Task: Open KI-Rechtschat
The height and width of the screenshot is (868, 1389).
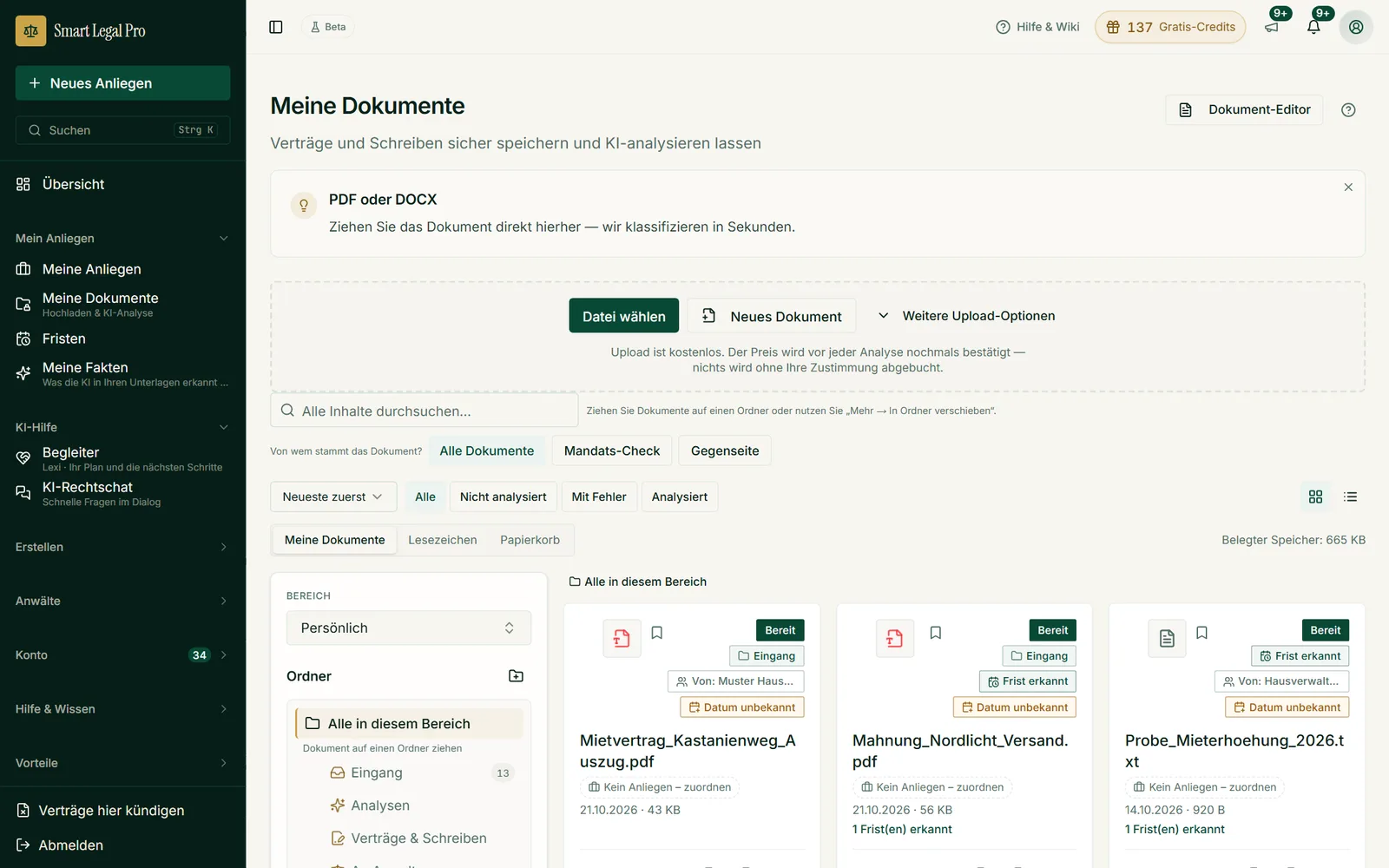Action: click(122, 494)
